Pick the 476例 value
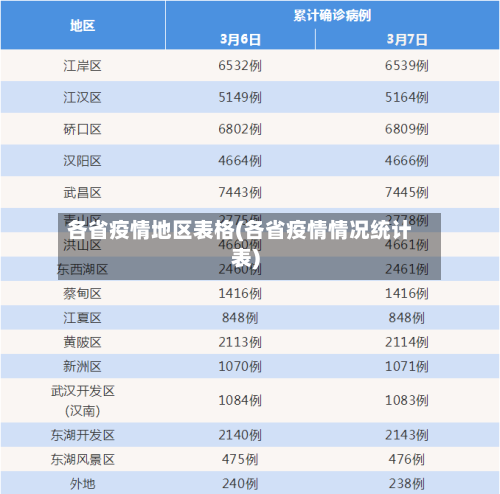Screen dimensions: 500x494 [407, 460]
